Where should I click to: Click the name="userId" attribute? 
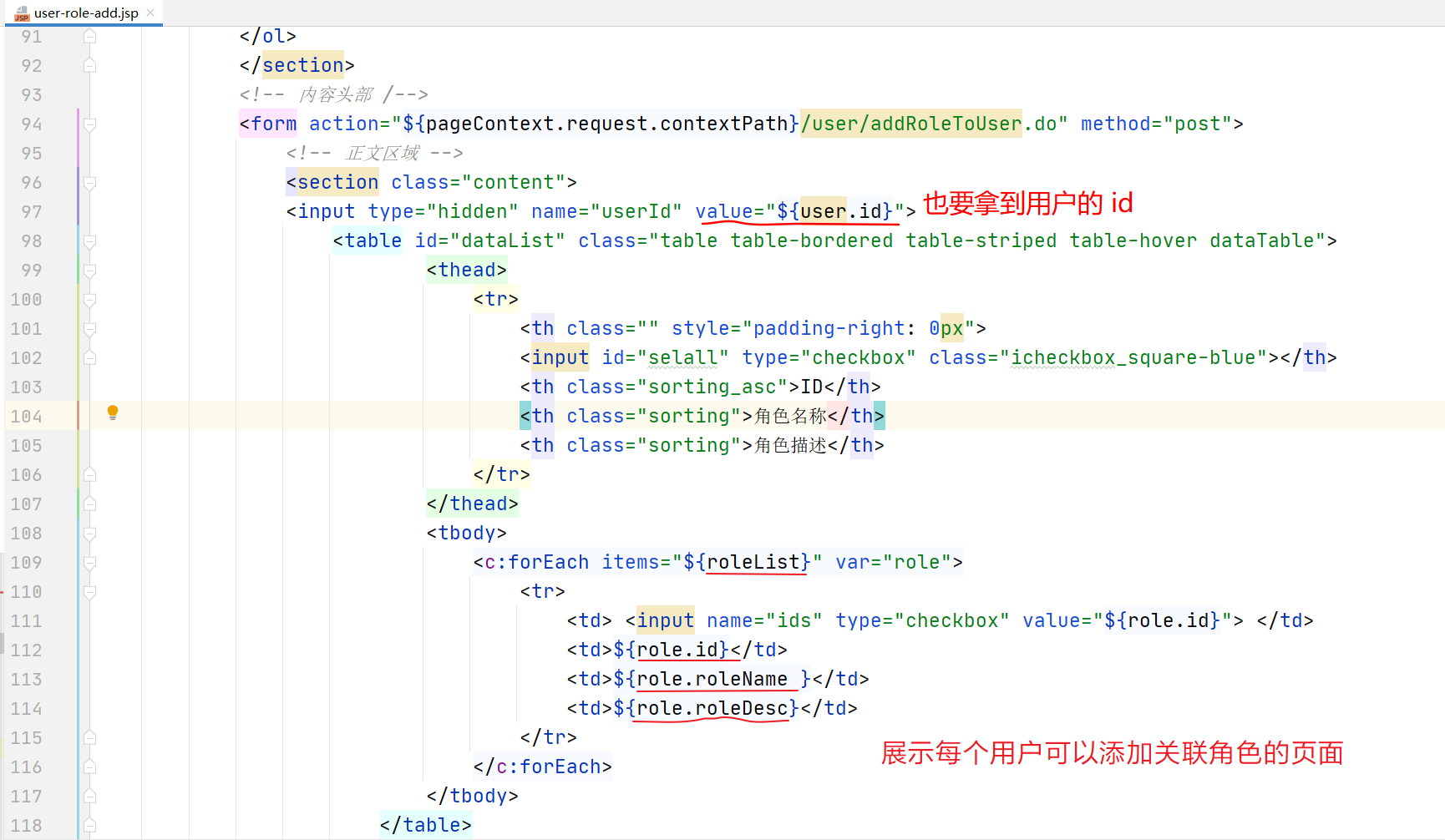click(x=606, y=211)
